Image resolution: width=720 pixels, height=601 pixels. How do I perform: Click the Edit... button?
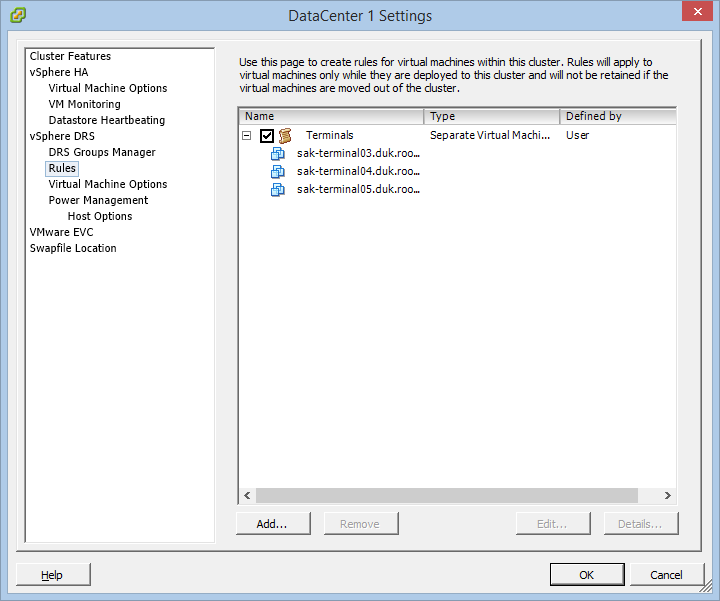click(553, 524)
